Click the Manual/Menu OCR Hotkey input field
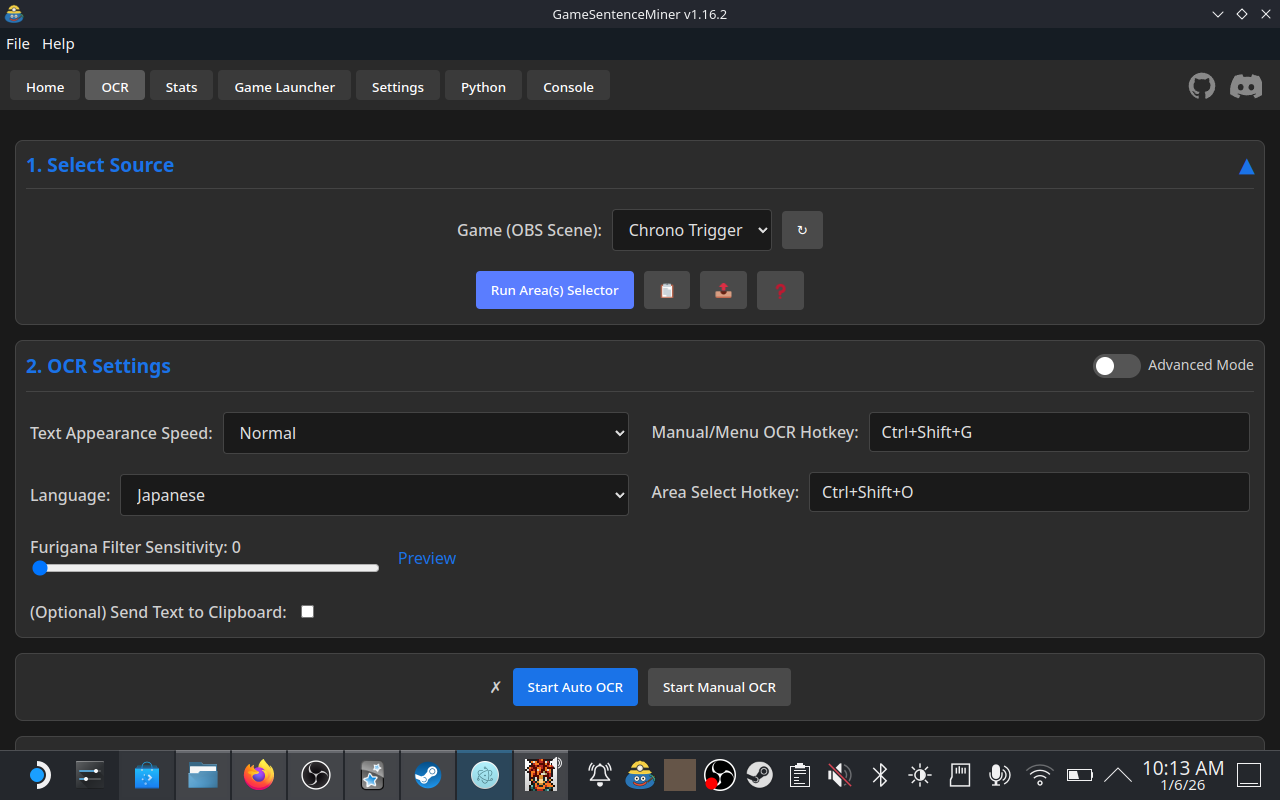 click(1059, 432)
